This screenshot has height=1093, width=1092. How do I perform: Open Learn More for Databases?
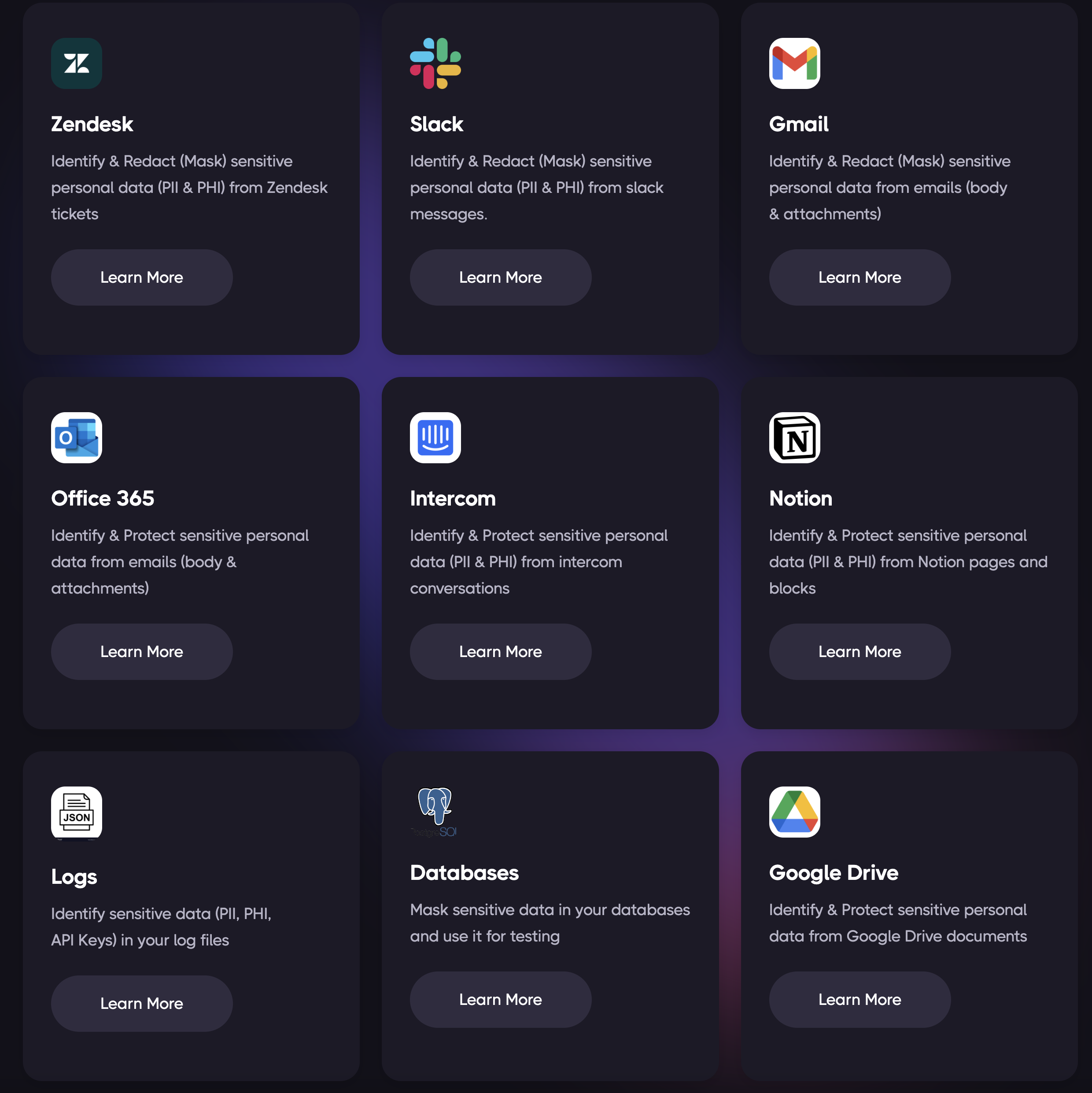pyautogui.click(x=500, y=1000)
